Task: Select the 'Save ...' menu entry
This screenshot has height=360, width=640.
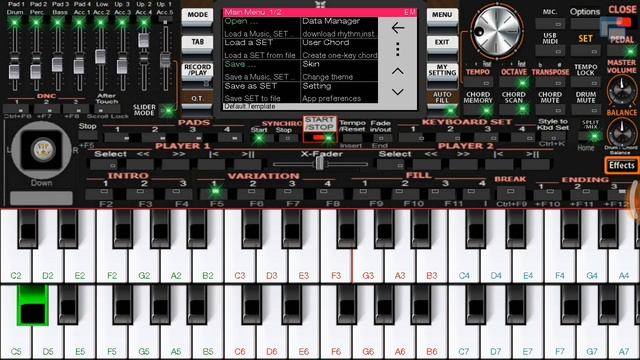Action: coord(262,70)
